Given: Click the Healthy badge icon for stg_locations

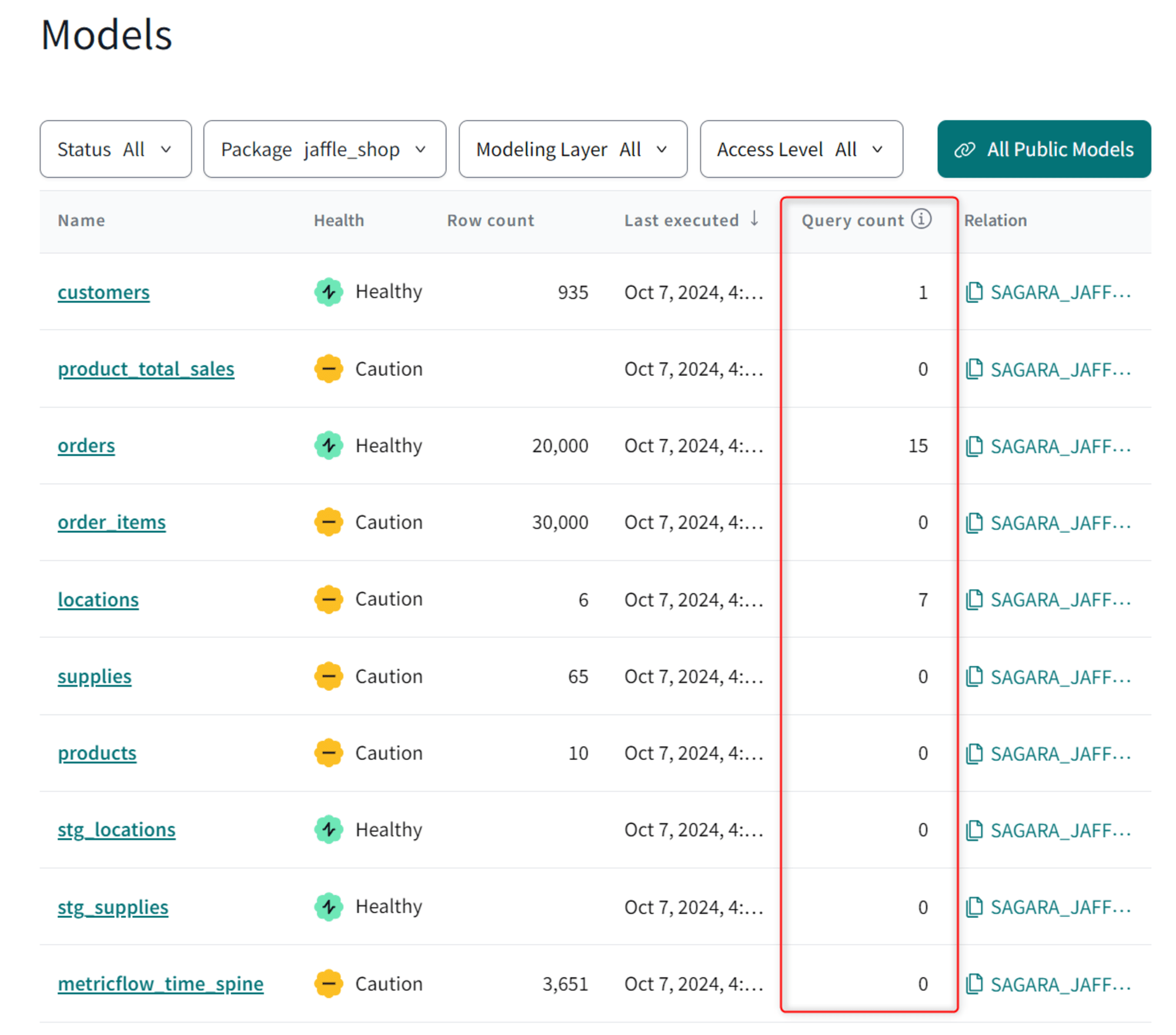Looking at the screenshot, I should point(329,830).
